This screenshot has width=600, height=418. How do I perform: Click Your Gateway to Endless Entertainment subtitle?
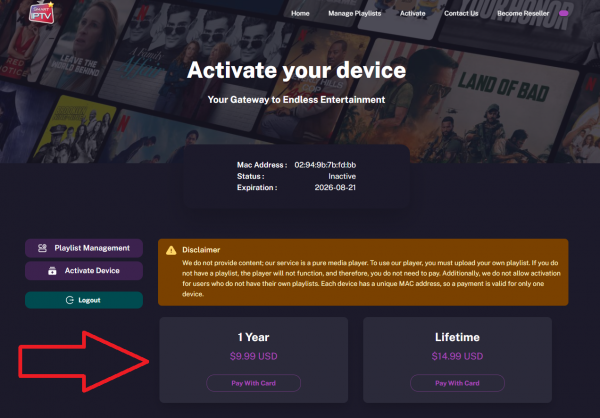click(296, 100)
